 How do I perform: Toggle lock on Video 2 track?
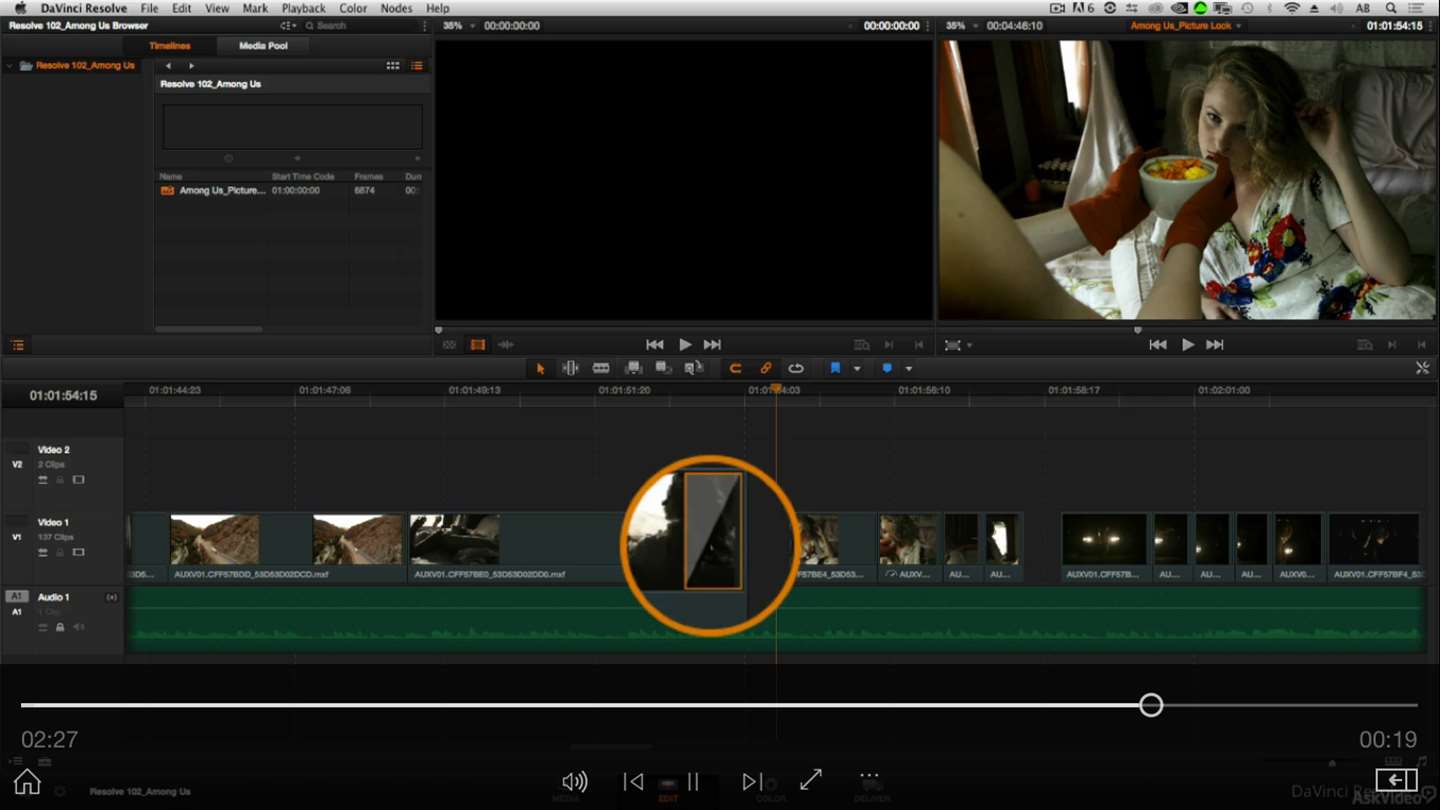tap(60, 480)
